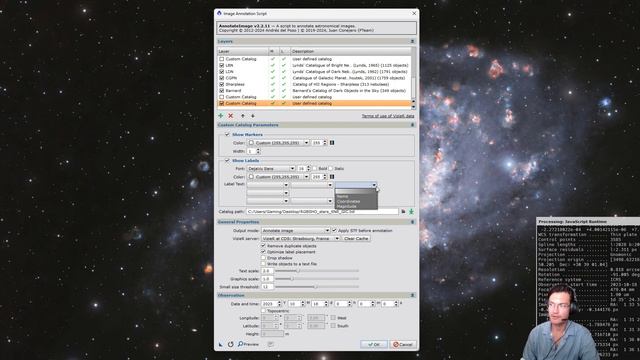
Task: Add a new layer with the green plus icon
Action: pyautogui.click(x=221, y=116)
